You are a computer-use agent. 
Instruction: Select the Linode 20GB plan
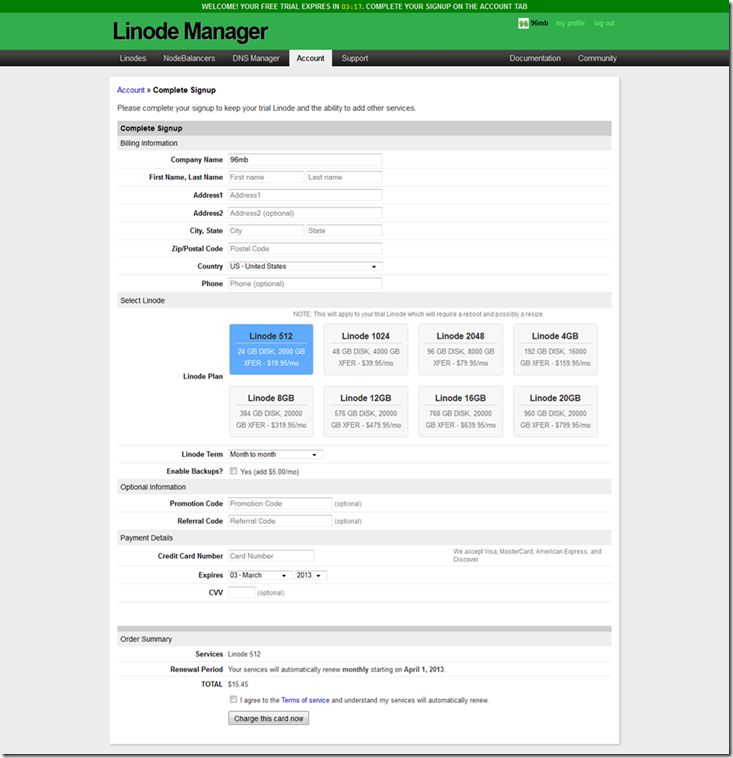(x=556, y=411)
